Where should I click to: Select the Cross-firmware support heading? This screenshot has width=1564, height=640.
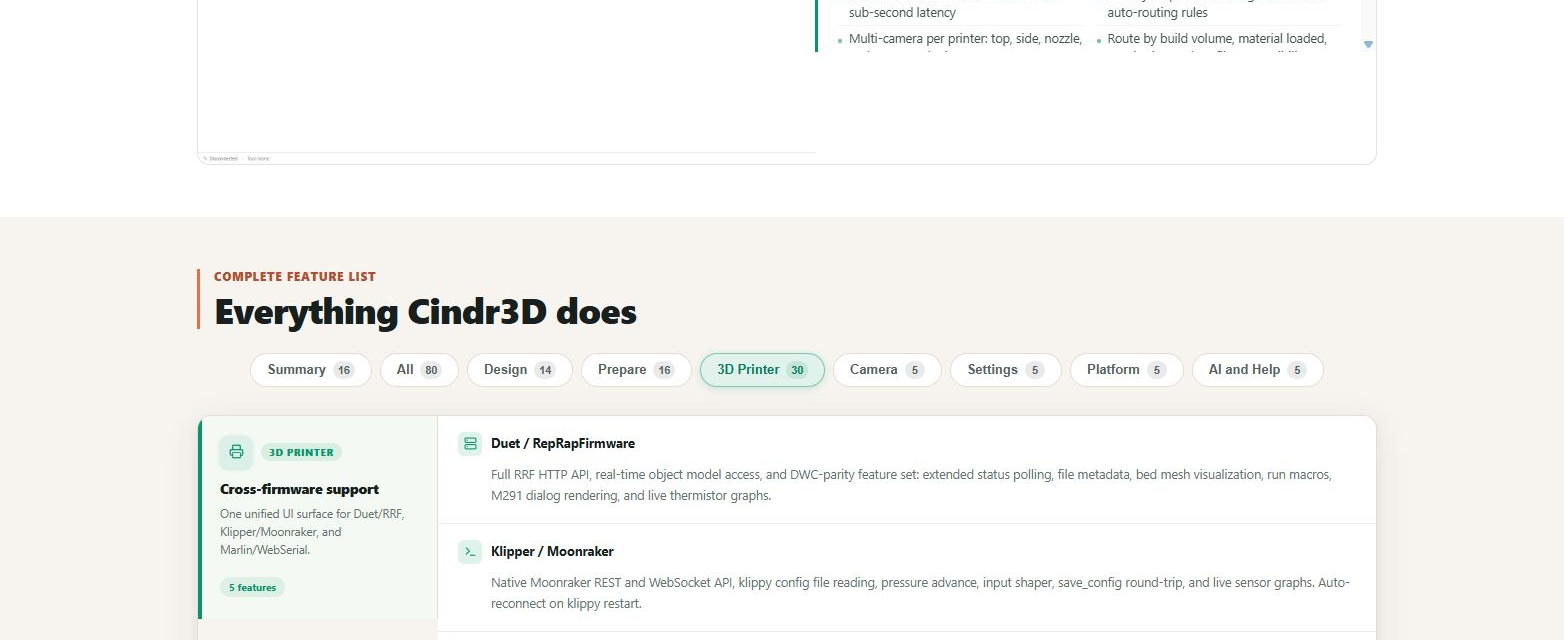(x=299, y=490)
